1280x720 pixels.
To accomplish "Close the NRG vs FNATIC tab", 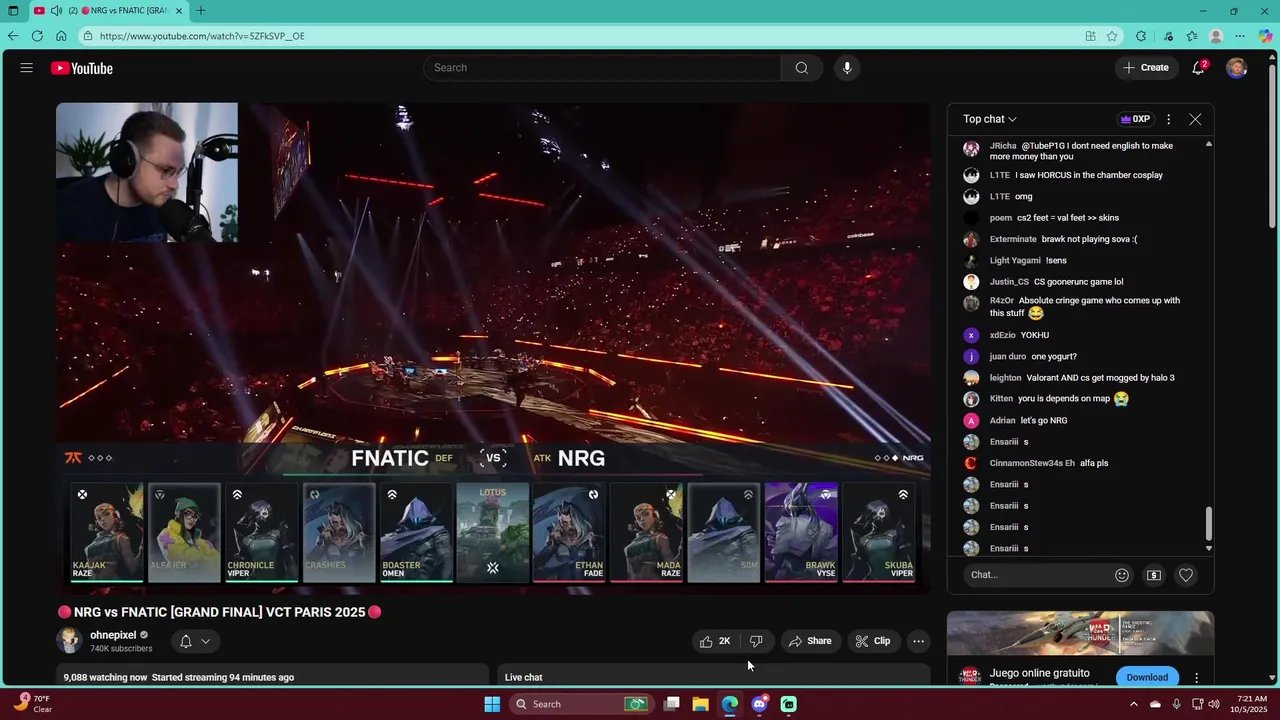I will pos(180,11).
